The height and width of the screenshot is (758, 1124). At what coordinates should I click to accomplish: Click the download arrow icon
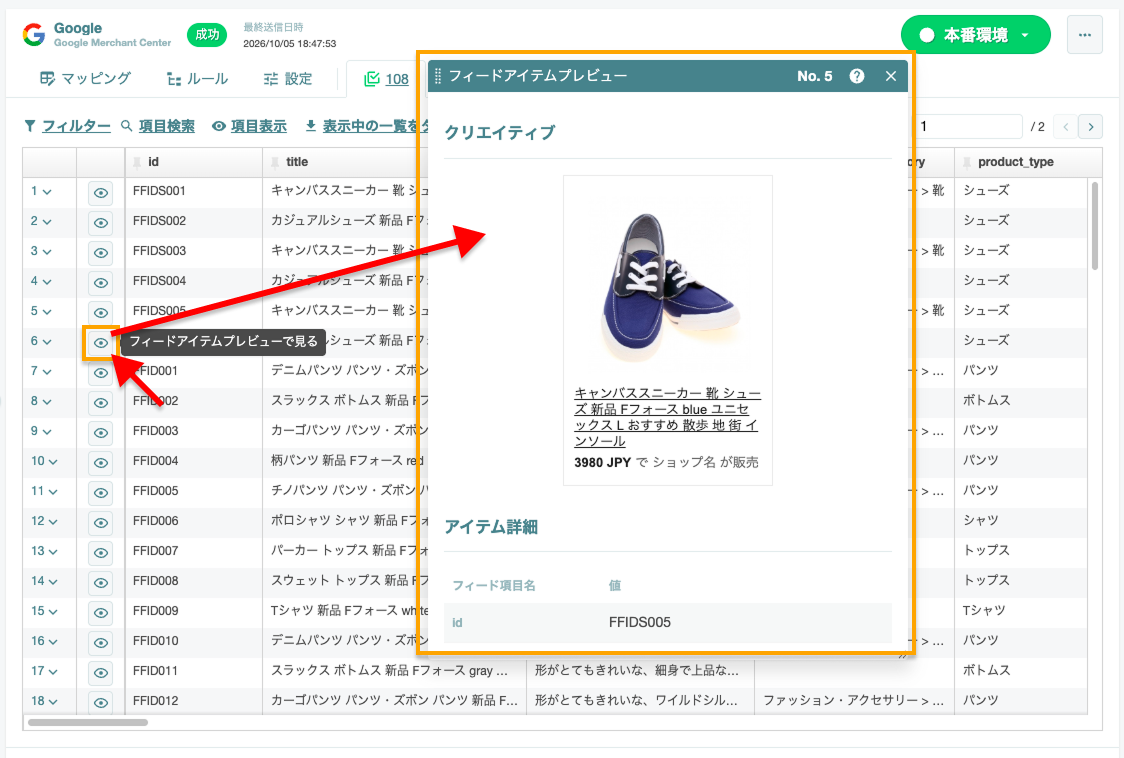pyautogui.click(x=311, y=125)
